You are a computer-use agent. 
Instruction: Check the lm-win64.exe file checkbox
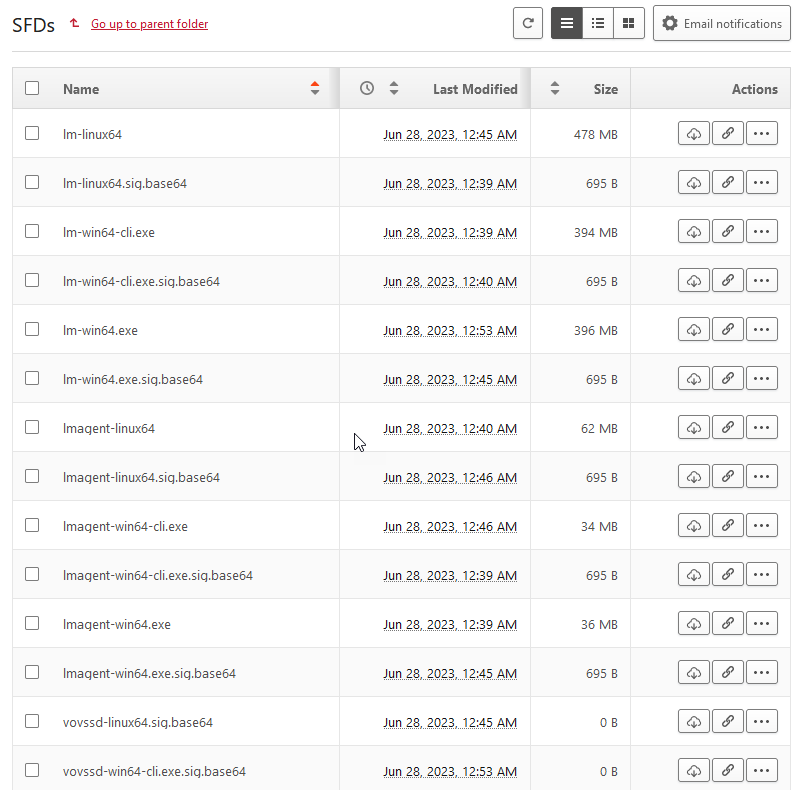32,329
